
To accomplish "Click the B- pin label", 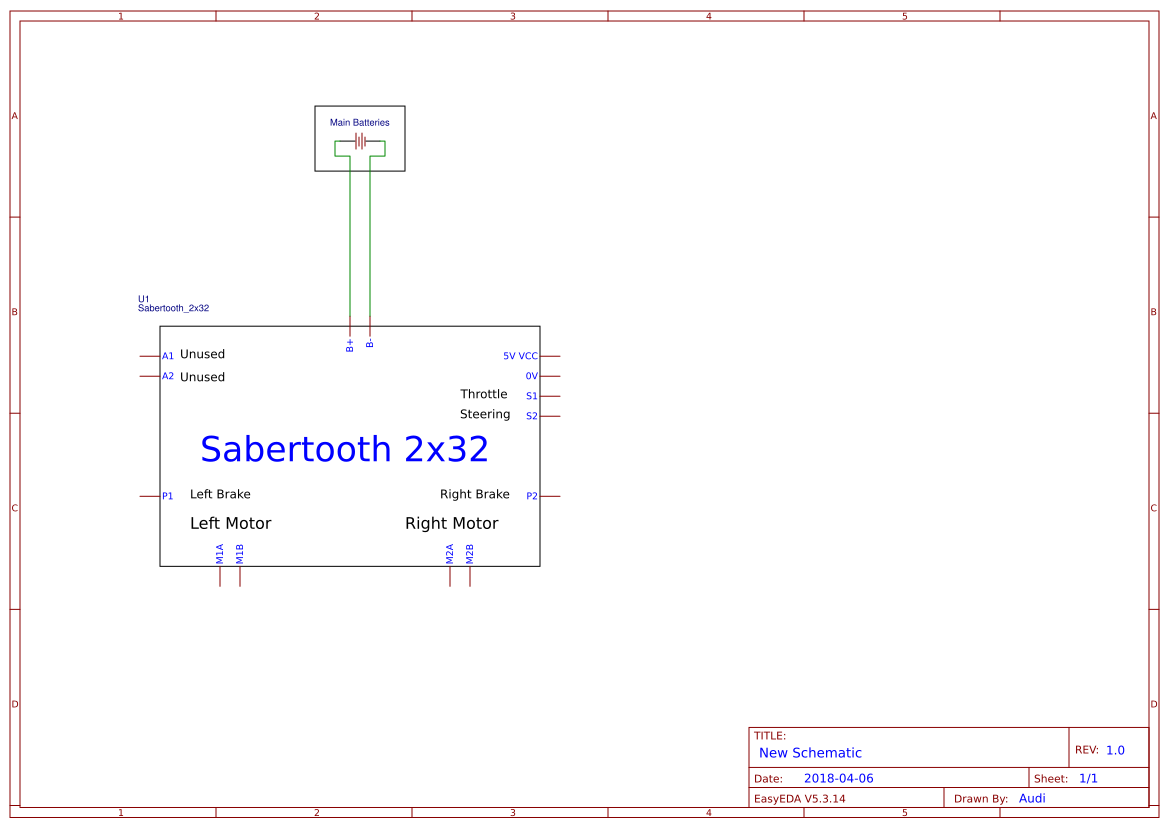I will coord(370,344).
